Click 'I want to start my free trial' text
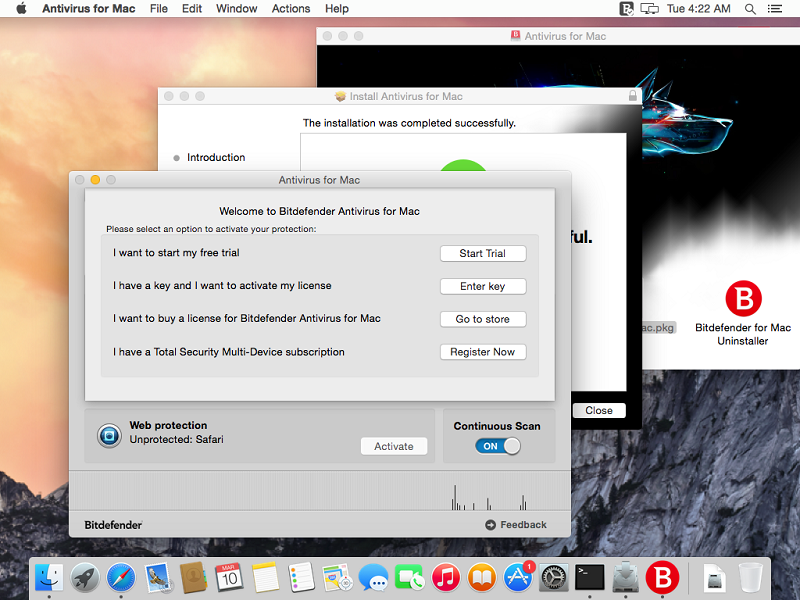The height and width of the screenshot is (600, 800). [x=176, y=253]
